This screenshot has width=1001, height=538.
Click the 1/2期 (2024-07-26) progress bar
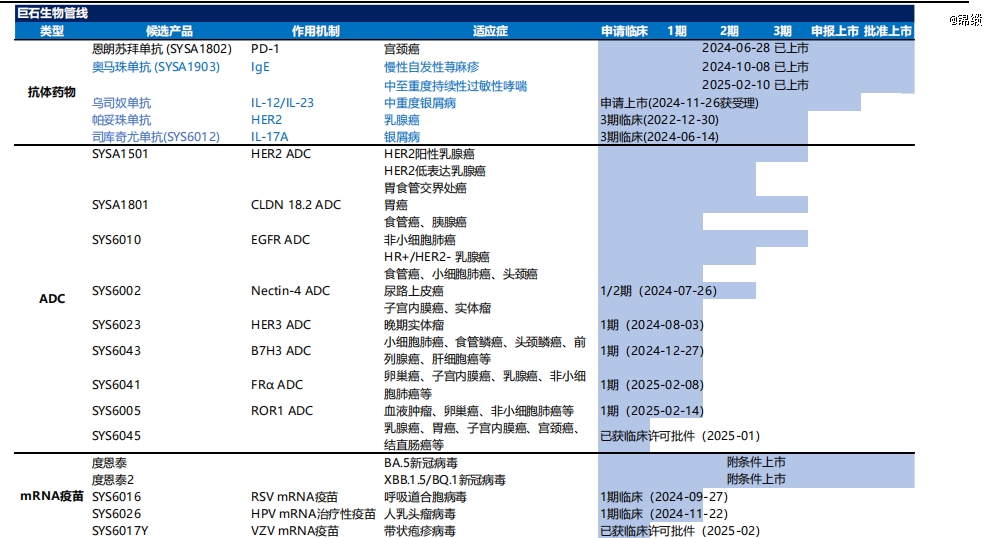pyautogui.click(x=658, y=290)
